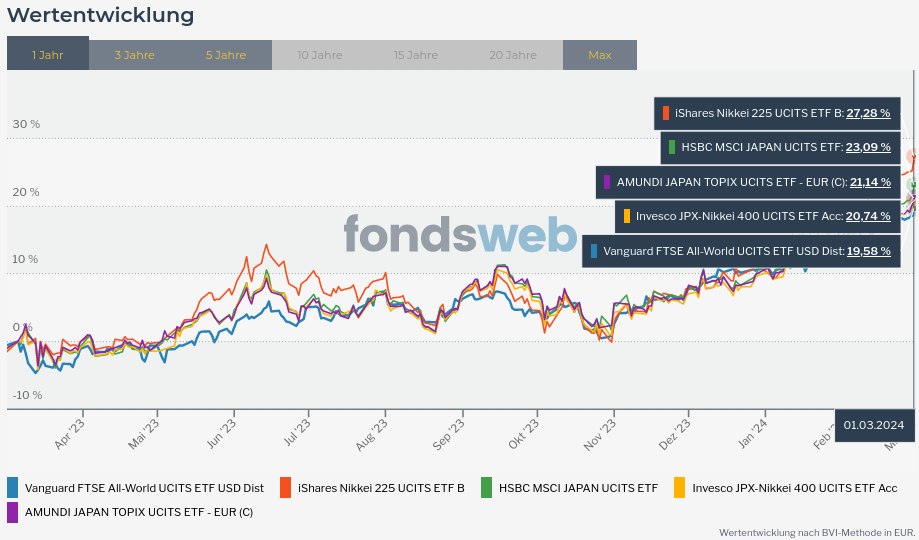Click the iShares Nikkei 27,28 % tooltip

777,113
